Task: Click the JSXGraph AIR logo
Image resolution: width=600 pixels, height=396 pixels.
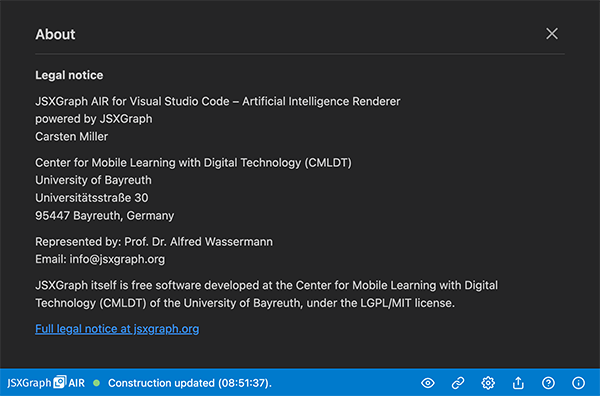Action: pyautogui.click(x=46, y=383)
